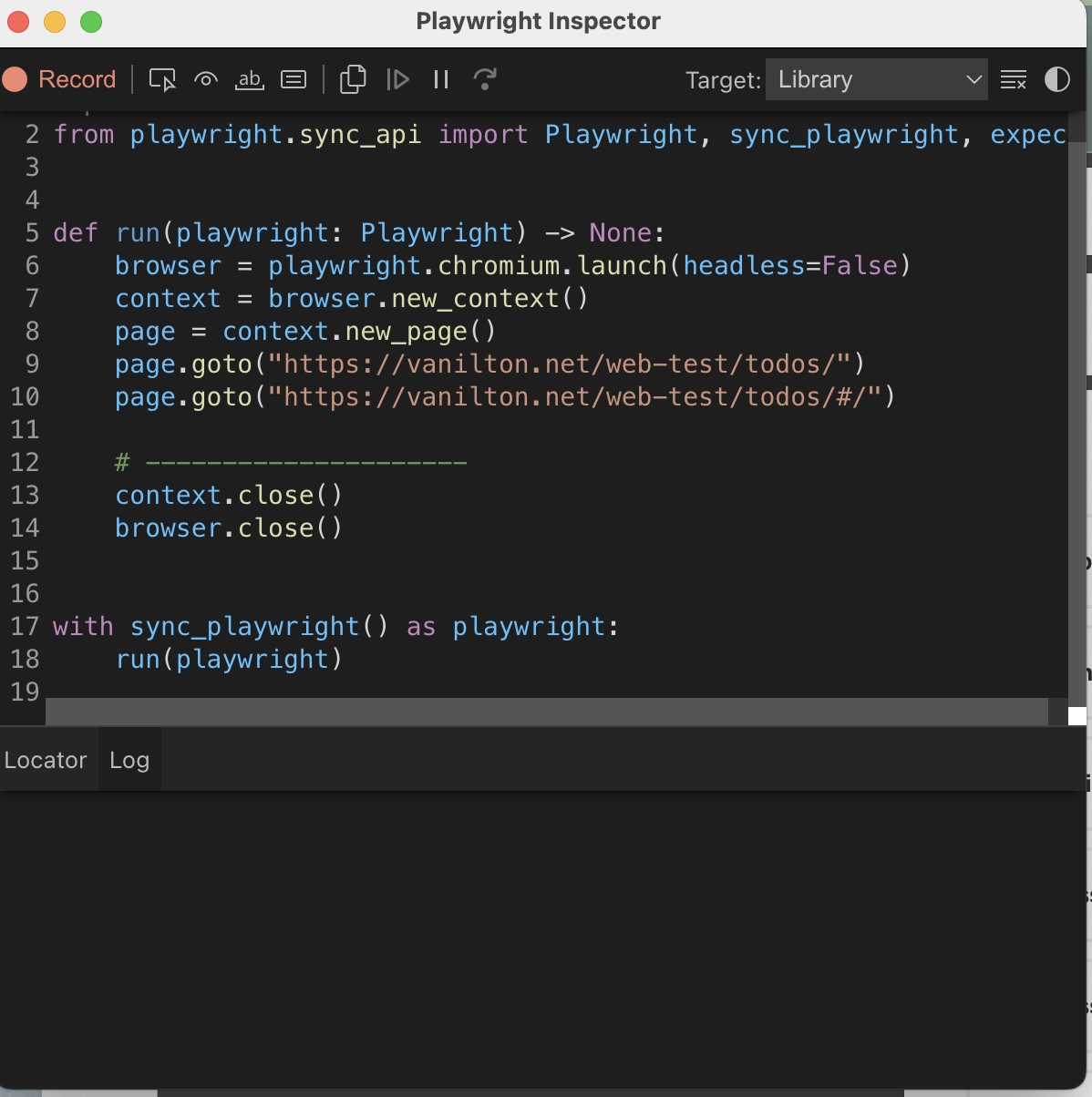Click the line reading browser.close()
Viewport: 1092px width, 1097px height.
(x=228, y=528)
